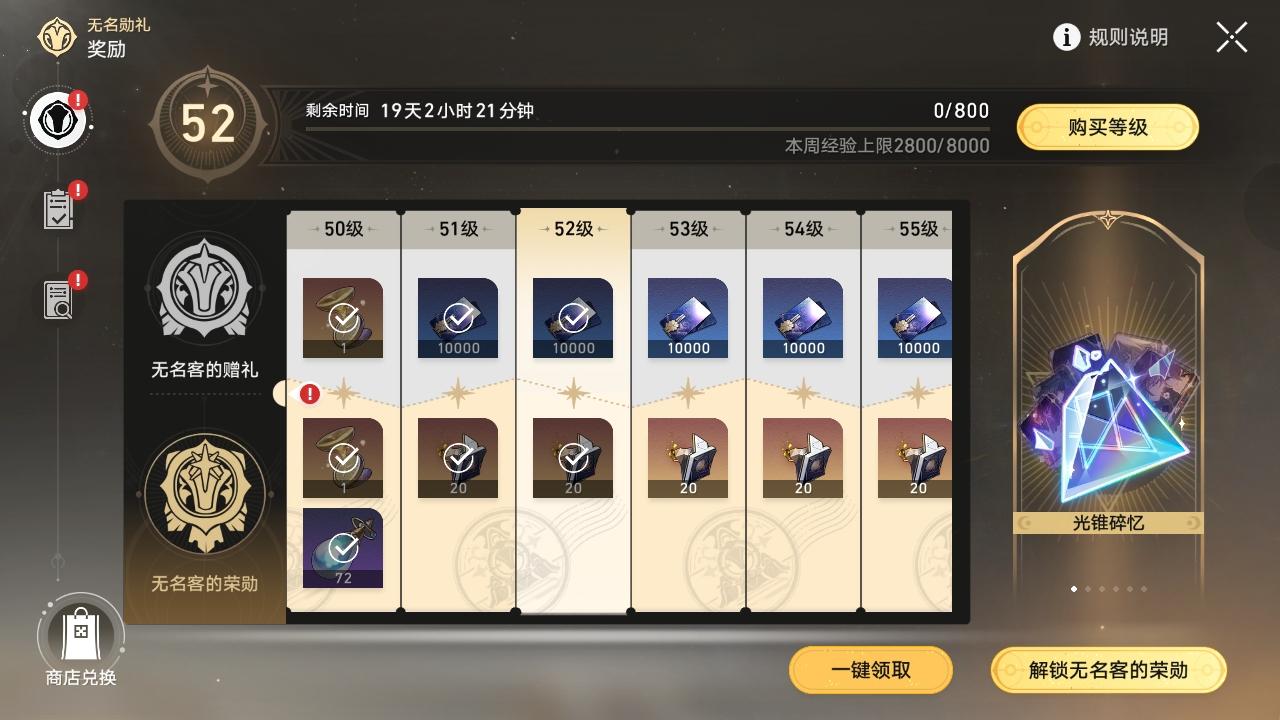Image resolution: width=1280 pixels, height=720 pixels.
Task: Click the experience progress bar 0/800
Action: point(648,128)
